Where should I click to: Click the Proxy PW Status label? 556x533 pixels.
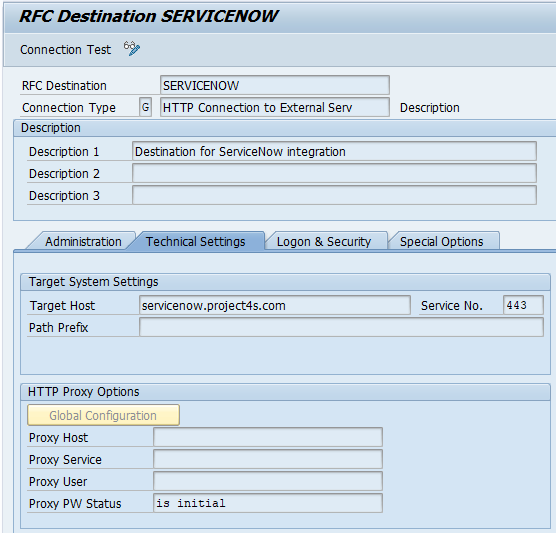click(75, 504)
